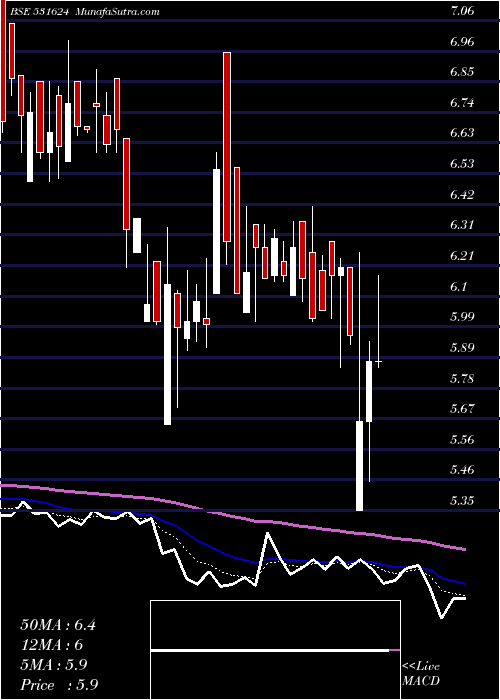
Task: Click the 6.42 price axis label
Action: pos(462,195)
